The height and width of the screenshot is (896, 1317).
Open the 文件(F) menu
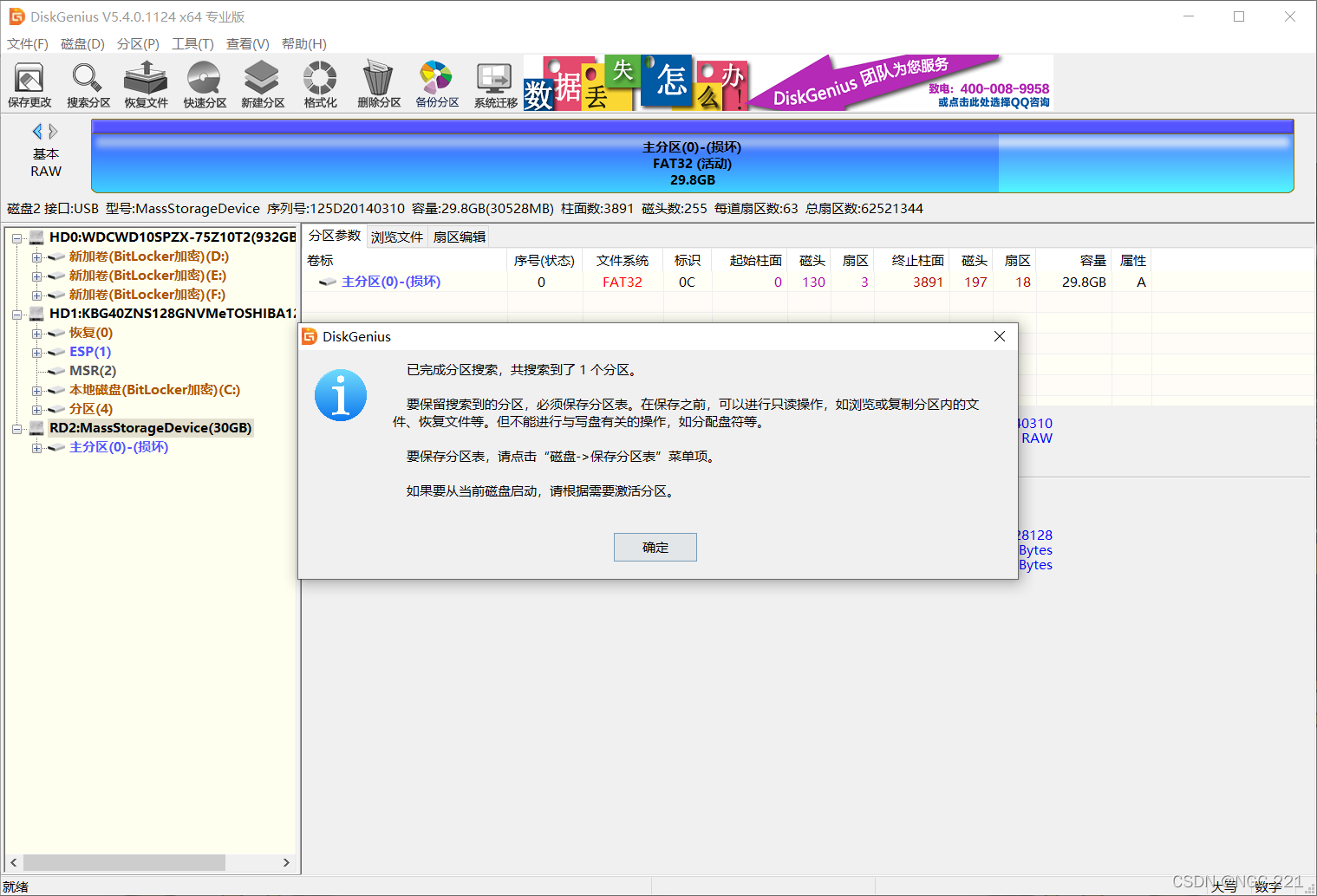pyautogui.click(x=28, y=43)
